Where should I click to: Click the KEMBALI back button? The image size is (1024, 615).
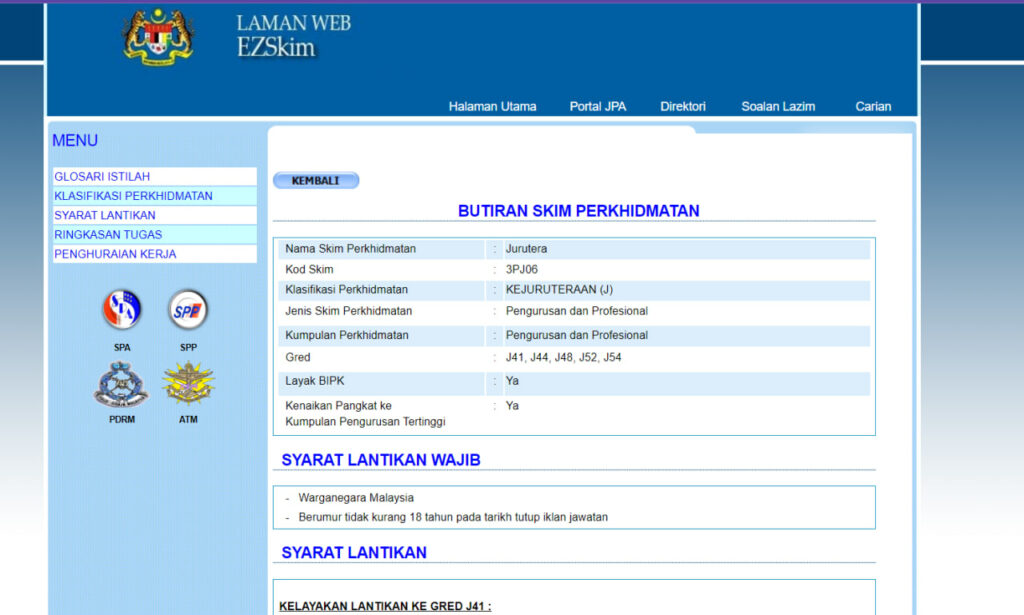tap(315, 180)
